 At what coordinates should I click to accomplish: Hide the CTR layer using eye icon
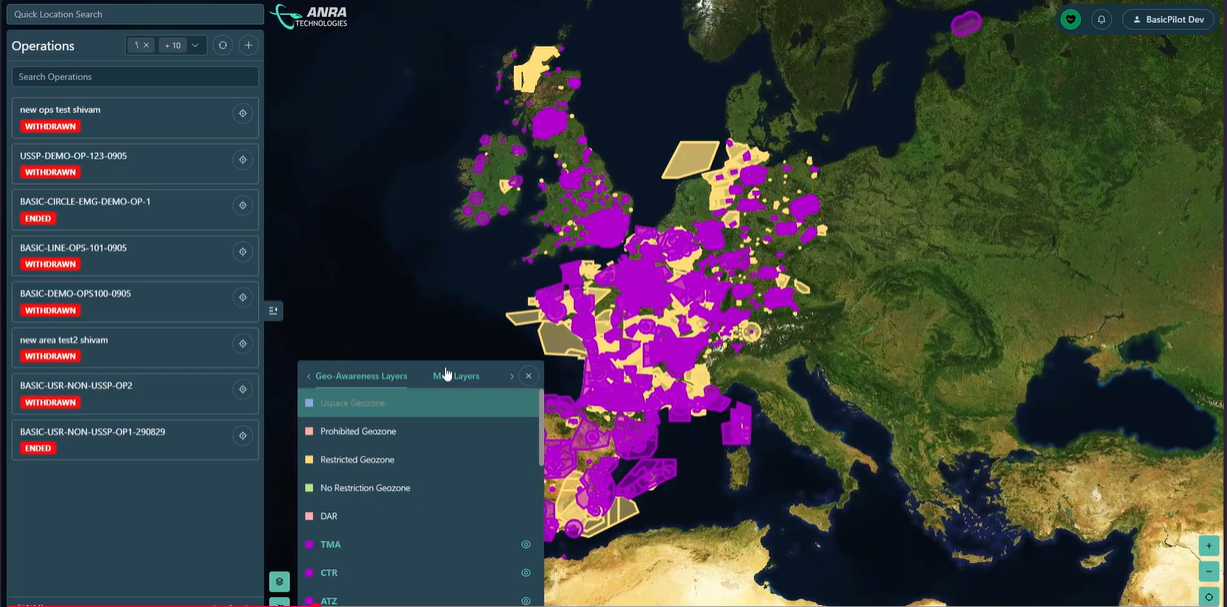click(525, 573)
